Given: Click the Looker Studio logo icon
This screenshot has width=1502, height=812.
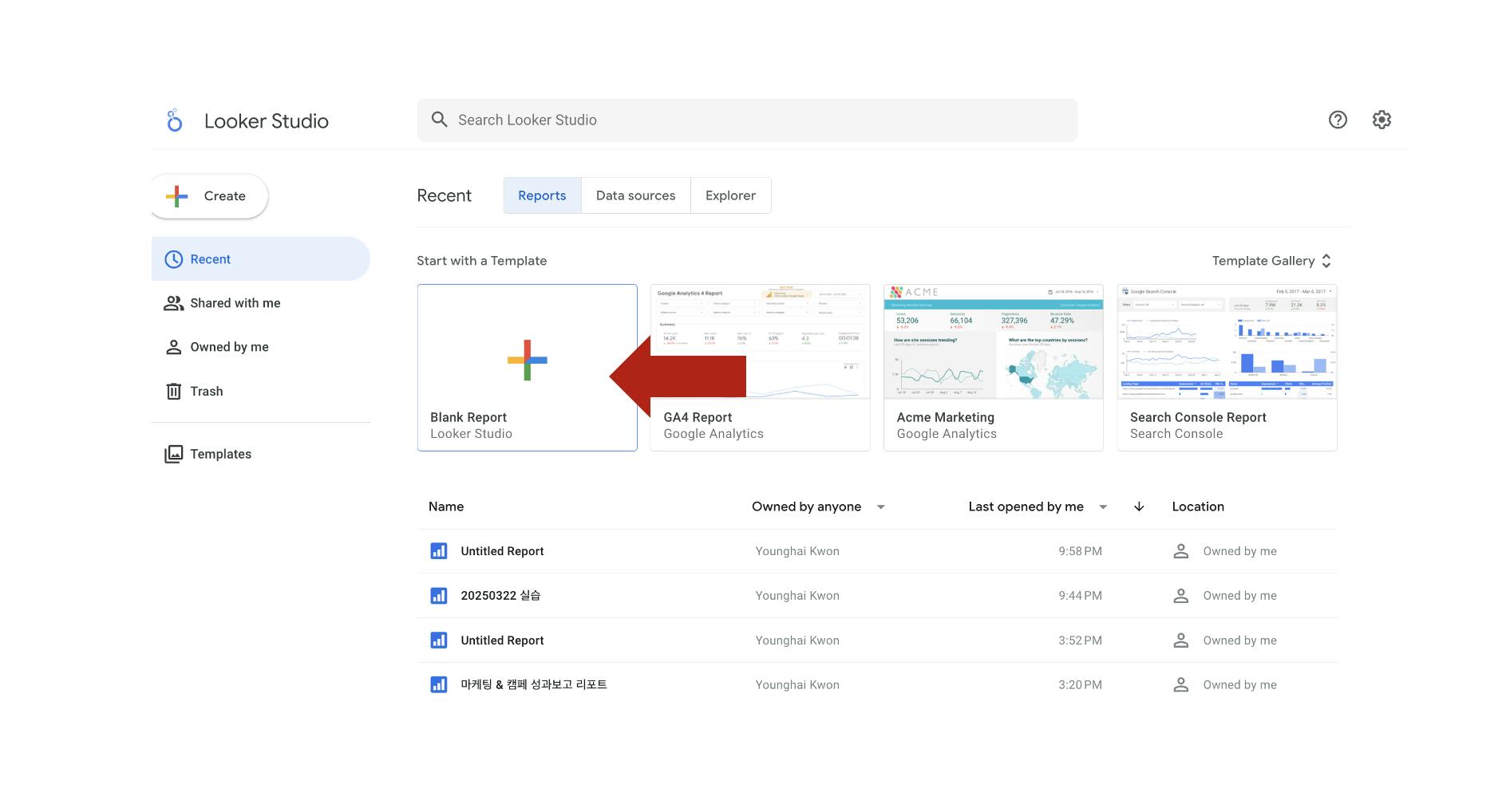Looking at the screenshot, I should pyautogui.click(x=175, y=120).
